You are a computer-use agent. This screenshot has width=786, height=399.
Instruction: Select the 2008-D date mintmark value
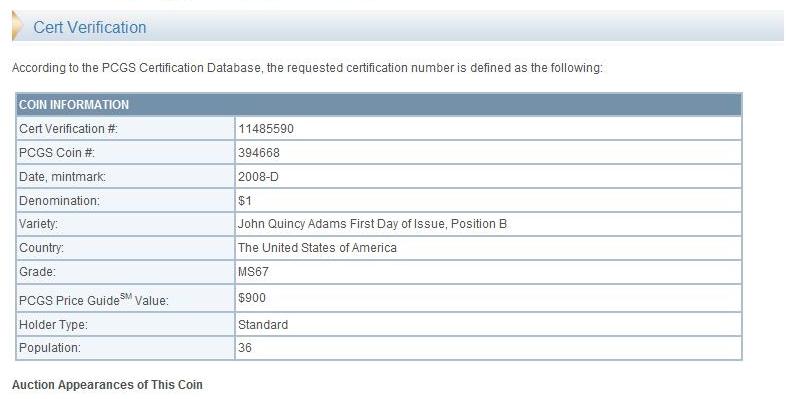[x=258, y=177]
